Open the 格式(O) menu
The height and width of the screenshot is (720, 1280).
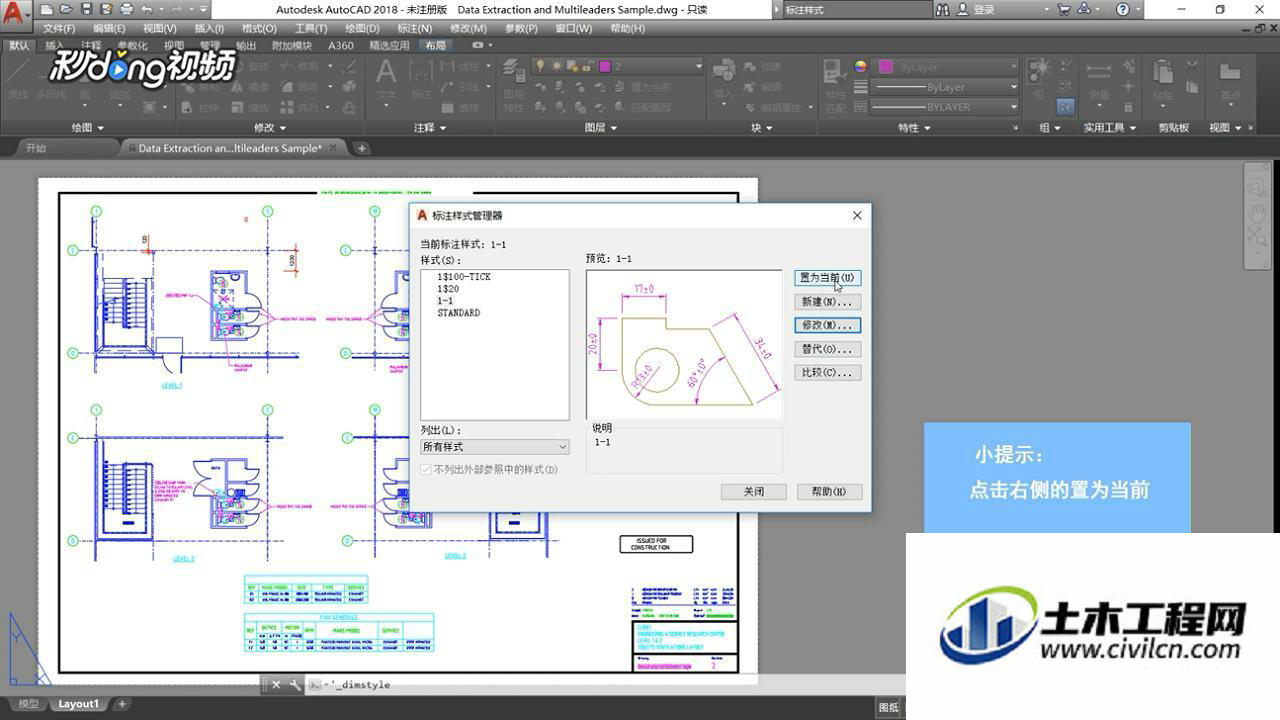click(x=259, y=29)
